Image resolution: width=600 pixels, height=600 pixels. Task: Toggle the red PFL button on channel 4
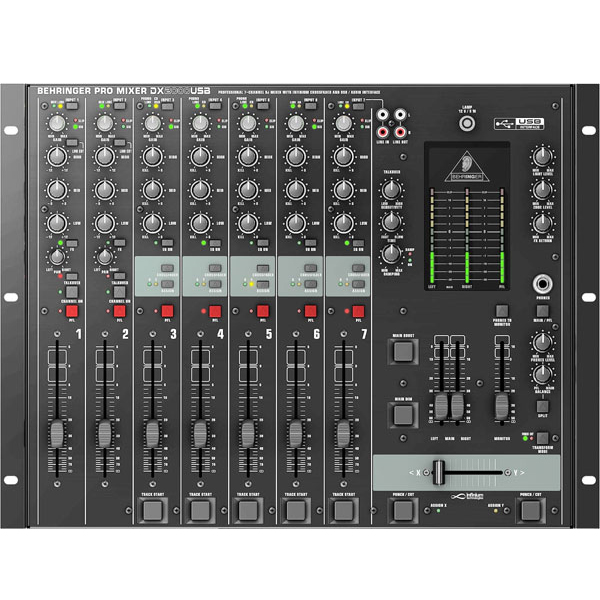point(215,311)
